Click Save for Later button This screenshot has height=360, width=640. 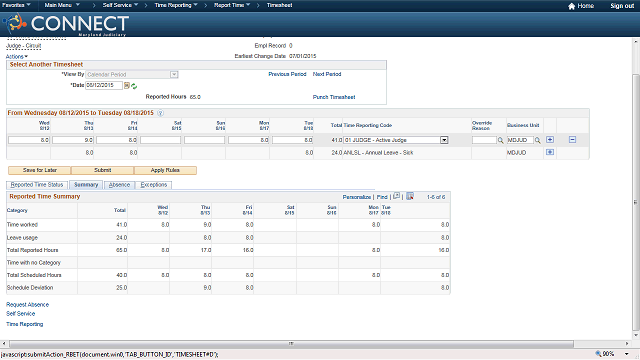click(x=40, y=170)
